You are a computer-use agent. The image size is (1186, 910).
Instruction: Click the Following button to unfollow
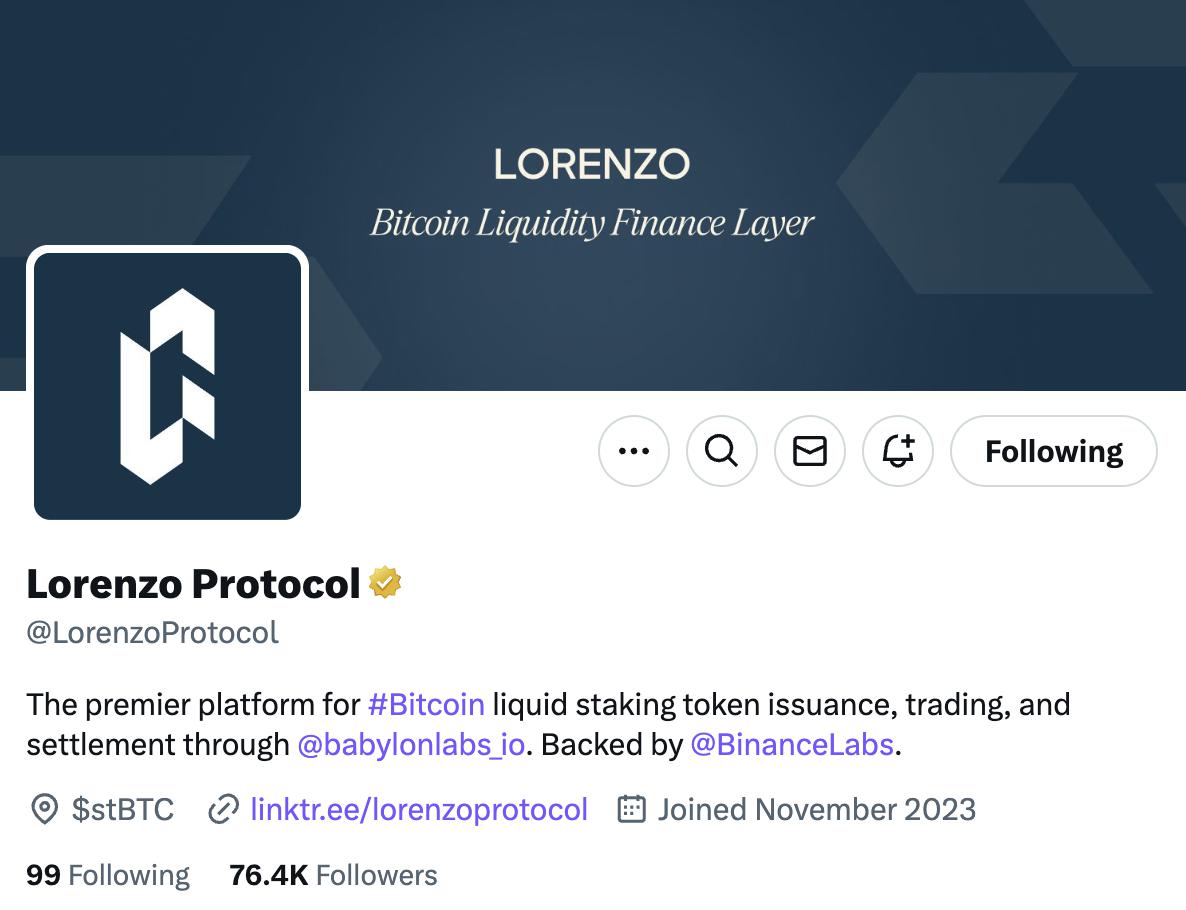point(1054,451)
